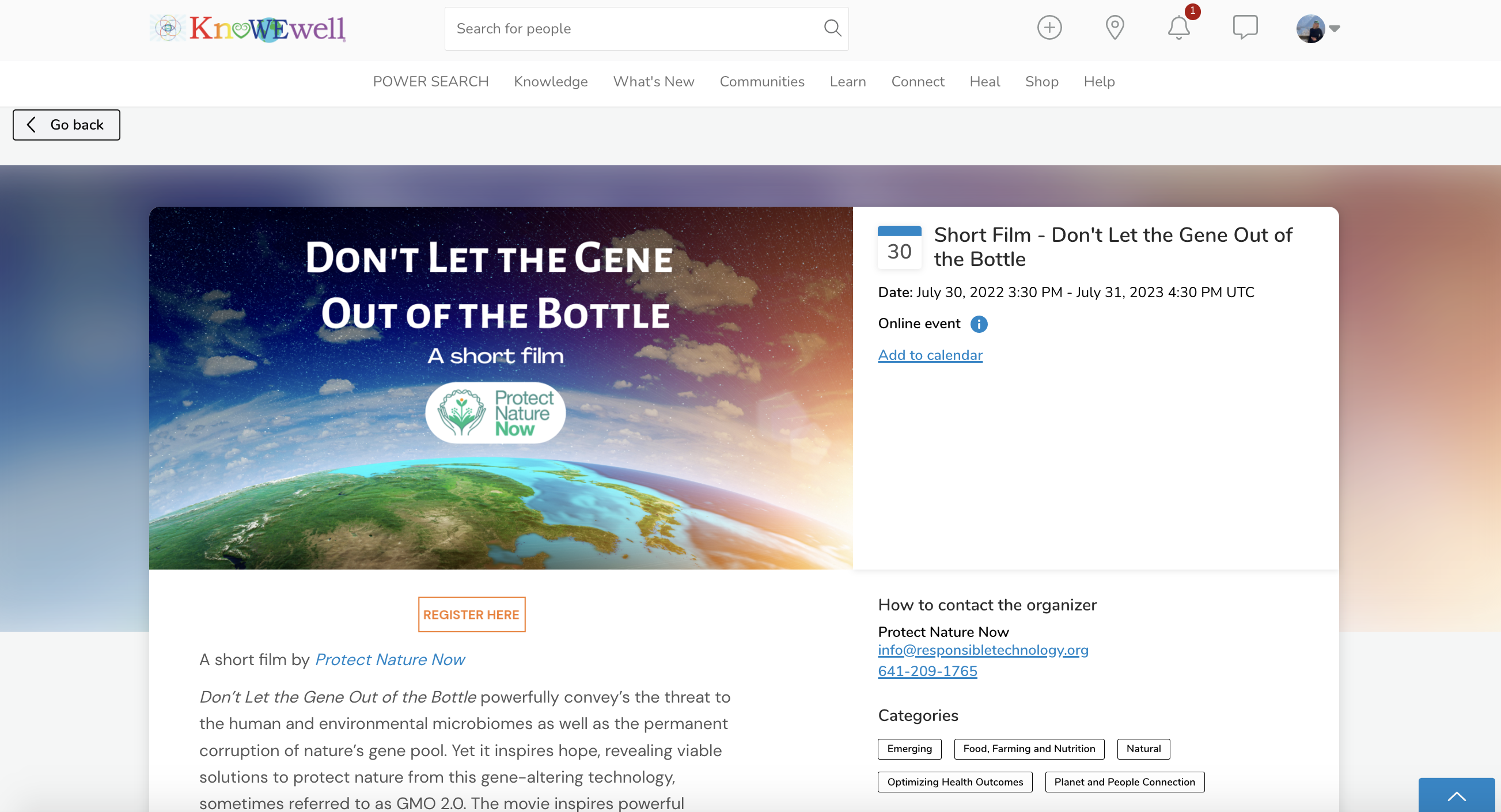Select the Natural category tag
This screenshot has height=812, width=1501.
click(1143, 749)
